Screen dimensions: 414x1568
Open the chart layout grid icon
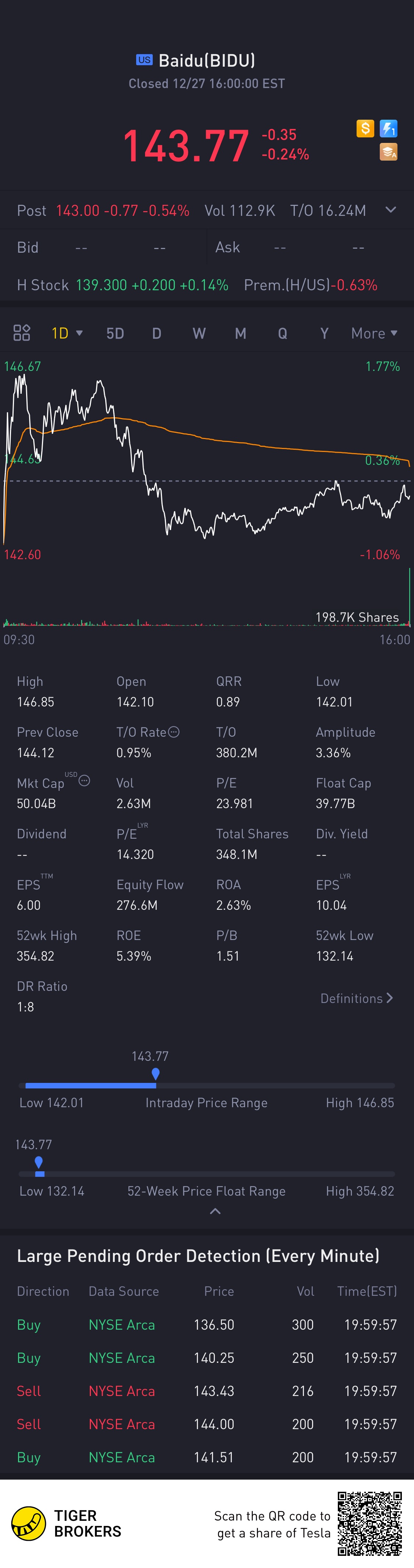click(x=22, y=332)
